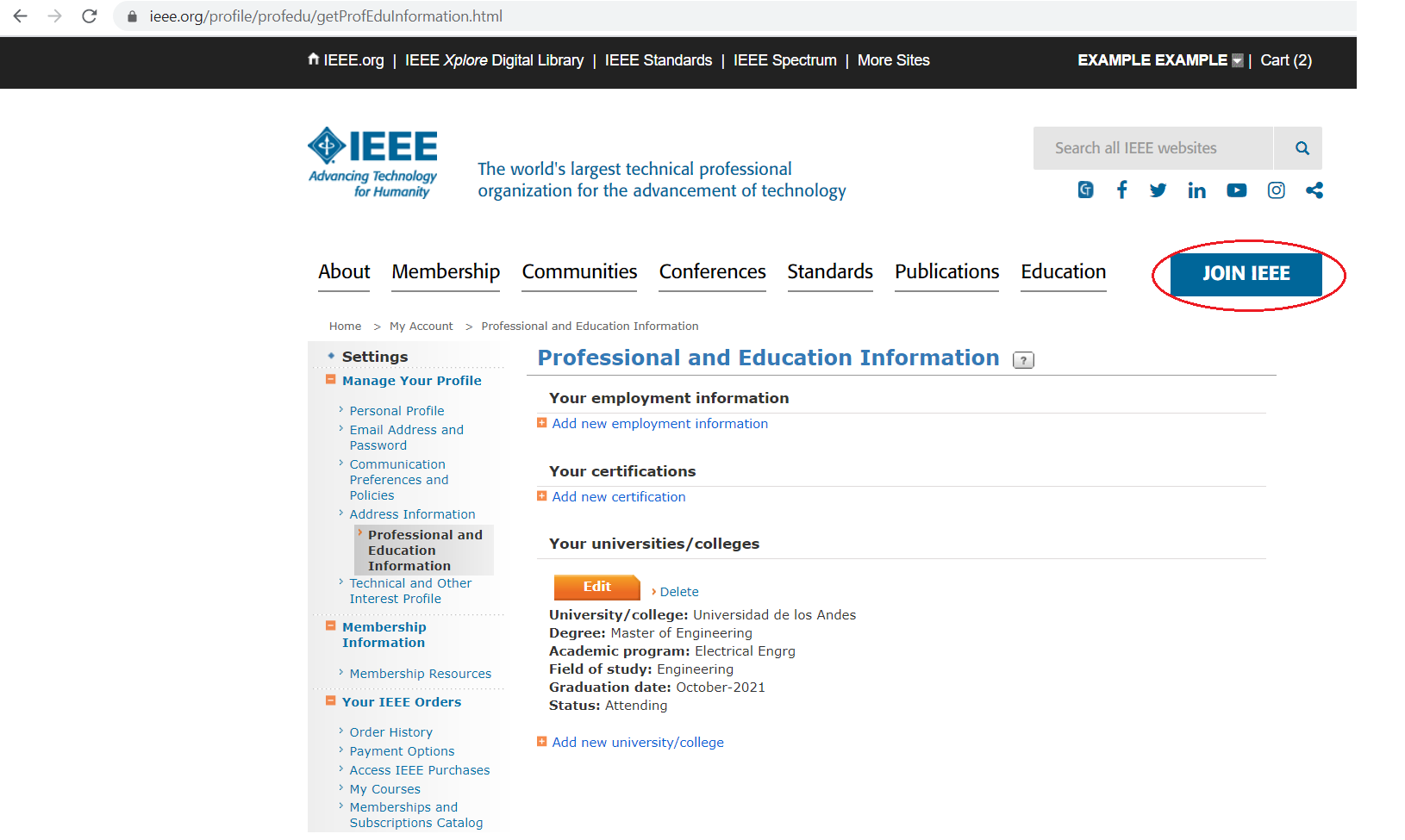Collapse the Manage Your Profile section
The width and height of the screenshot is (1405, 840).
330,380
